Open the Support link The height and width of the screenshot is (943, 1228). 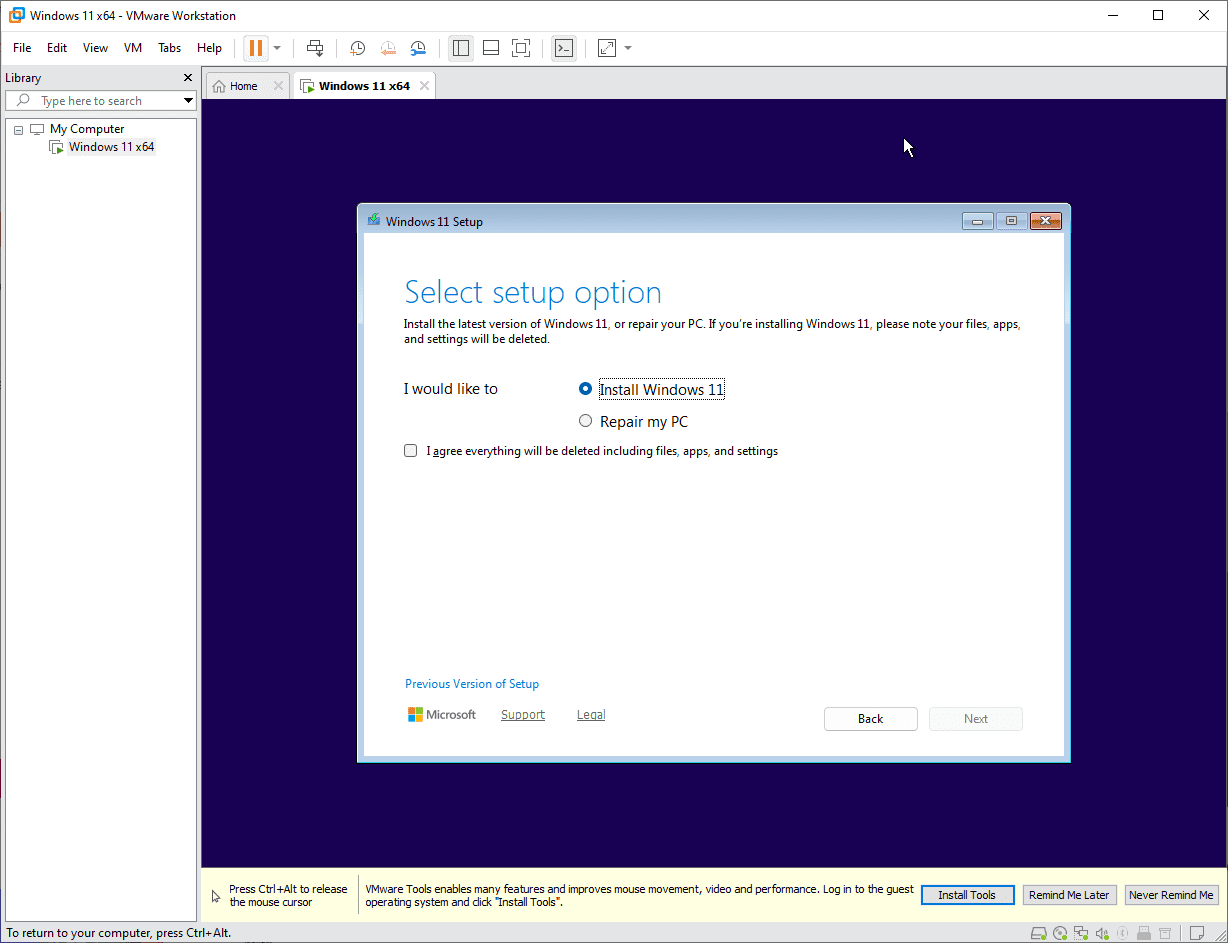523,715
